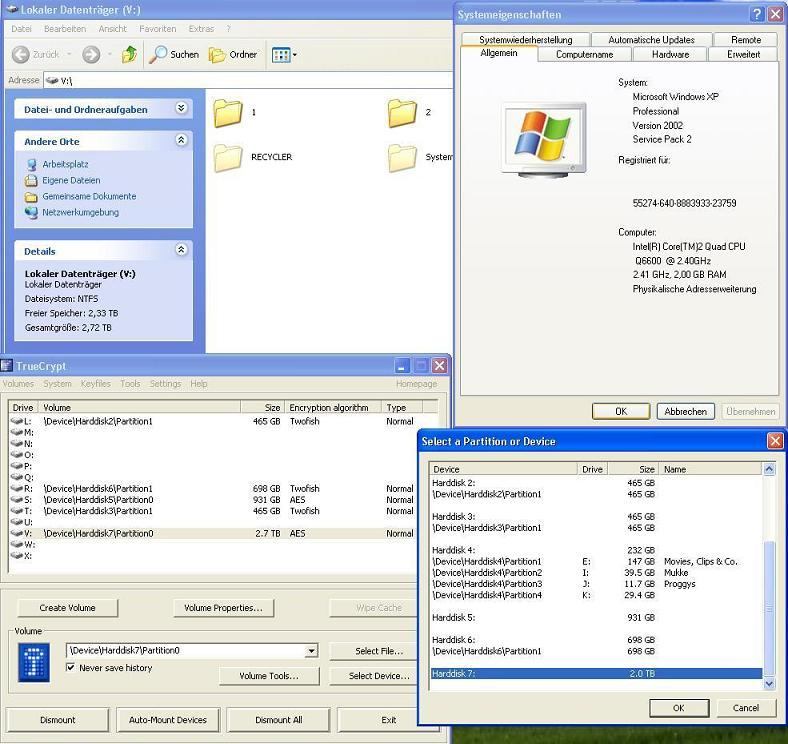The height and width of the screenshot is (744, 788).
Task: Sort TrueCrypt list by Encryption algorithm
Action: [333, 407]
